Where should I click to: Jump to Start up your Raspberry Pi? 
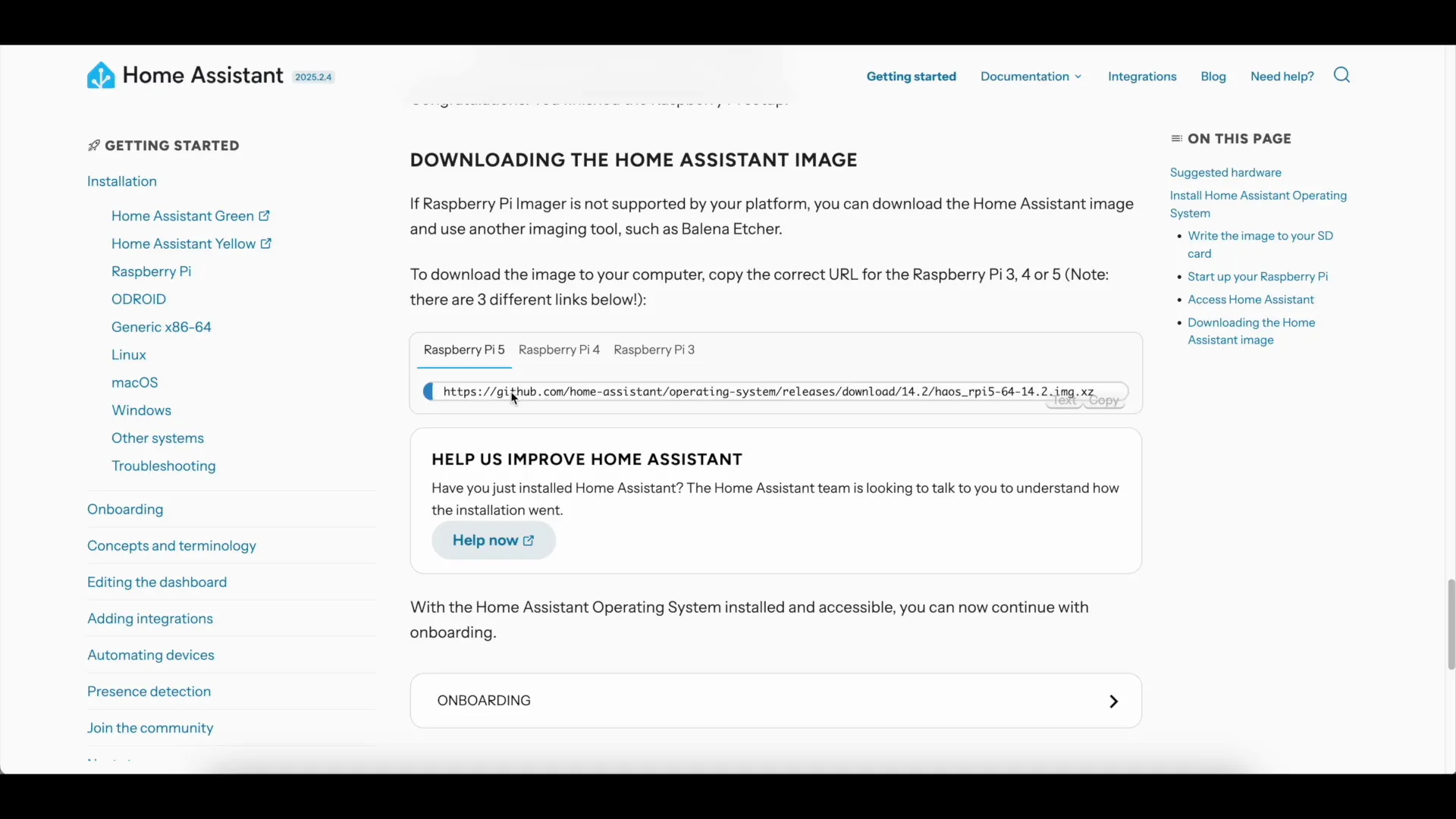[1258, 277]
